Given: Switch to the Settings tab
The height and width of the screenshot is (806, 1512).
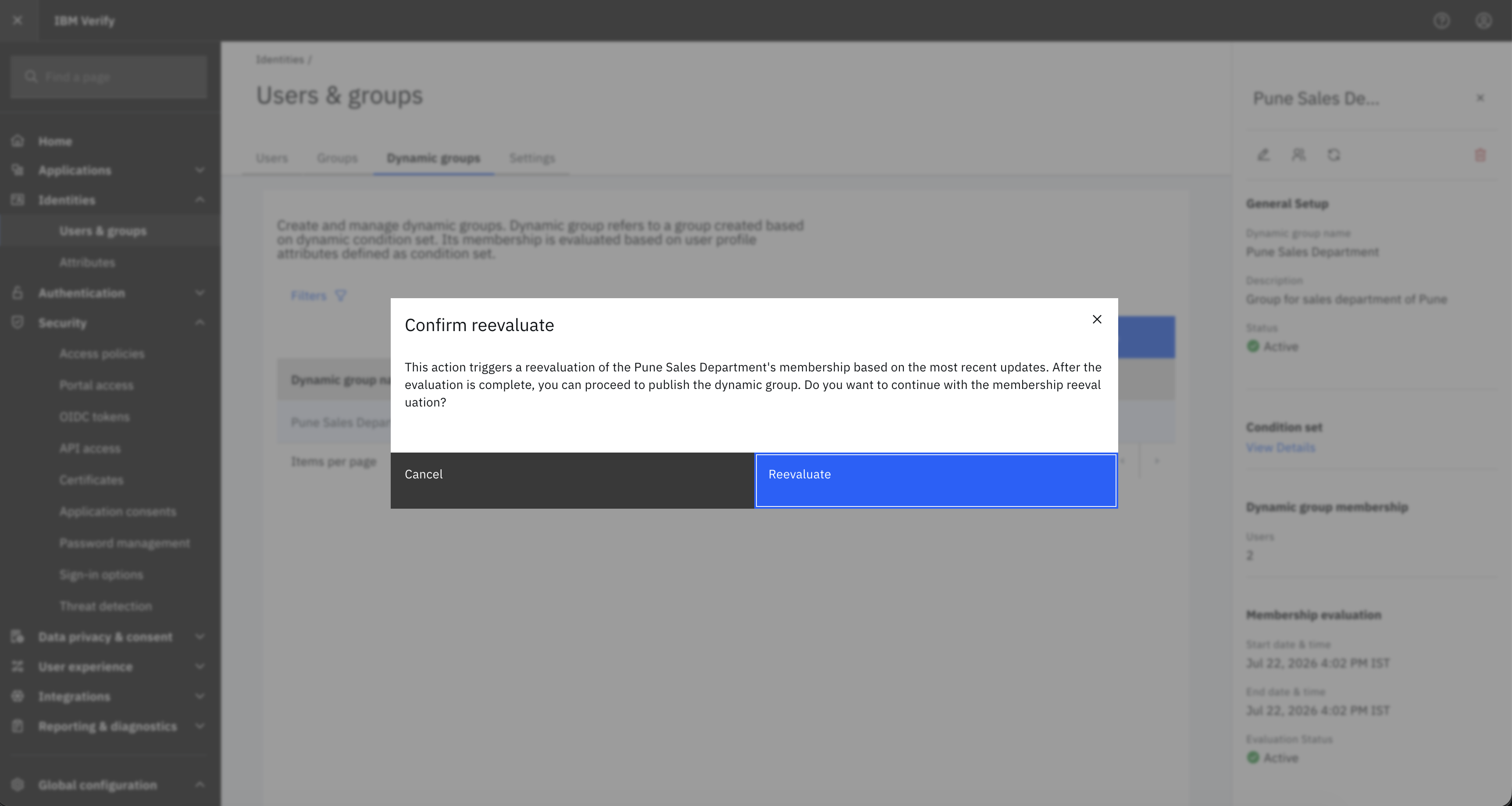Looking at the screenshot, I should click(532, 158).
